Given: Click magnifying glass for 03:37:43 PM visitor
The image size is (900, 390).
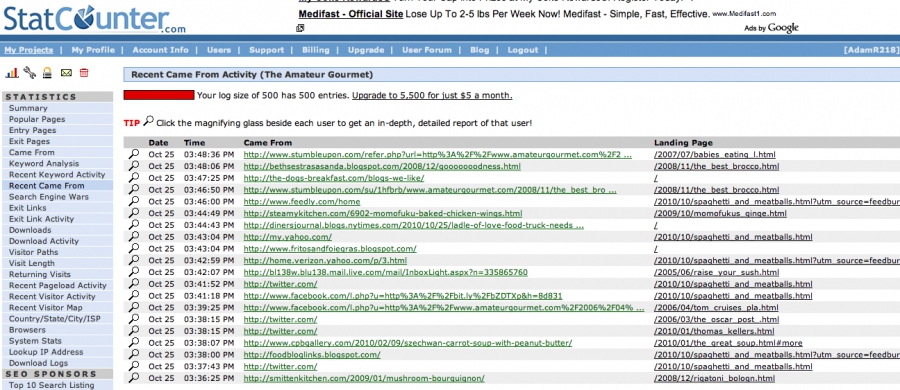Looking at the screenshot, I should pos(134,366).
